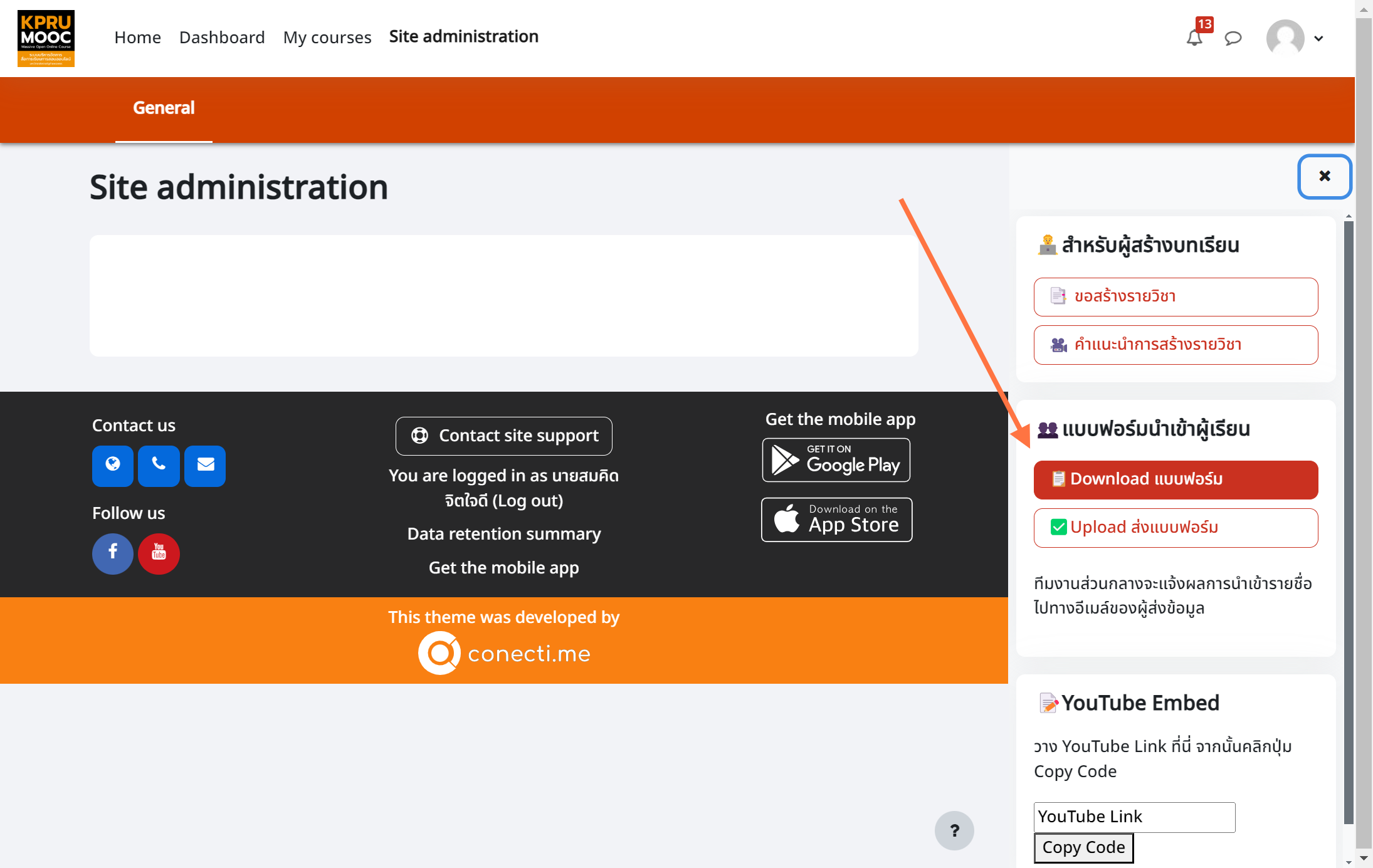The image size is (1373, 868).
Task: Open the help question mark button
Action: pyautogui.click(x=954, y=830)
